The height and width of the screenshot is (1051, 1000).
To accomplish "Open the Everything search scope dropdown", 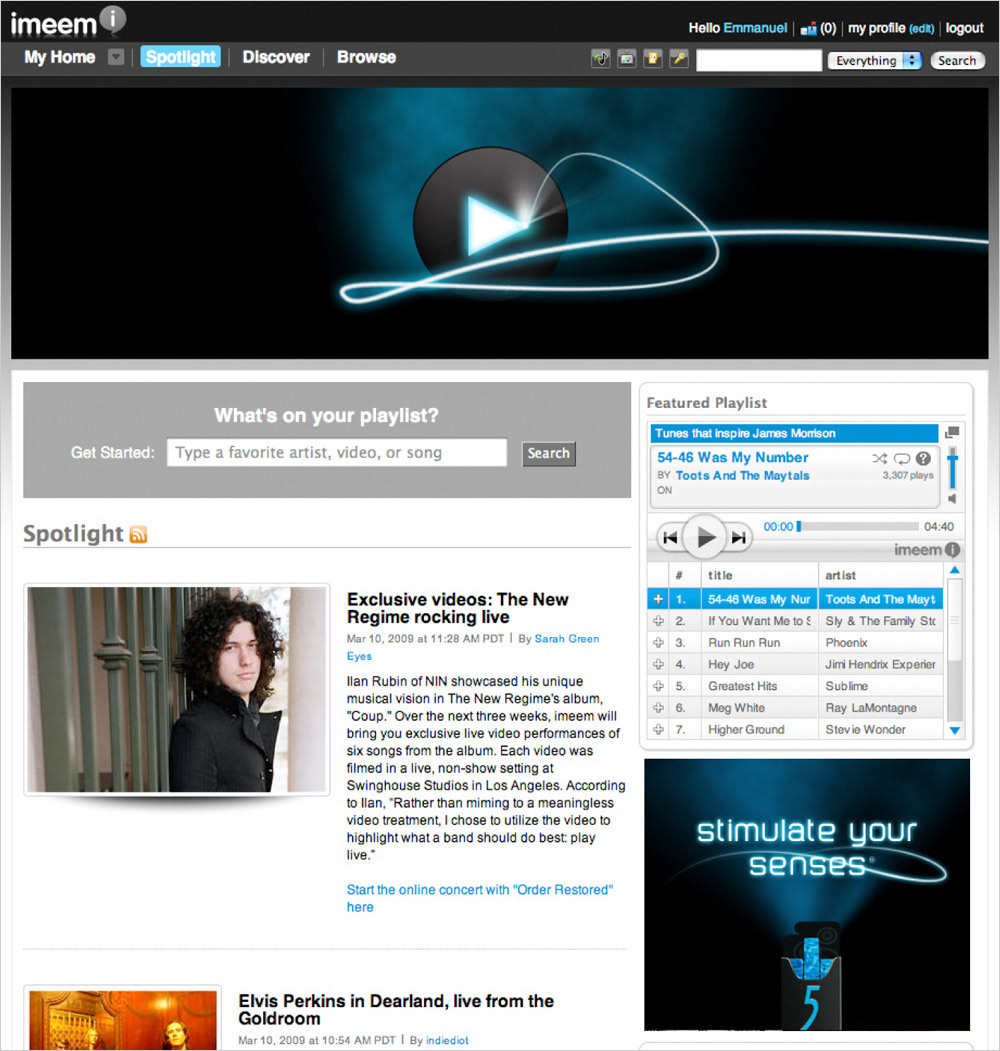I will pyautogui.click(x=874, y=60).
